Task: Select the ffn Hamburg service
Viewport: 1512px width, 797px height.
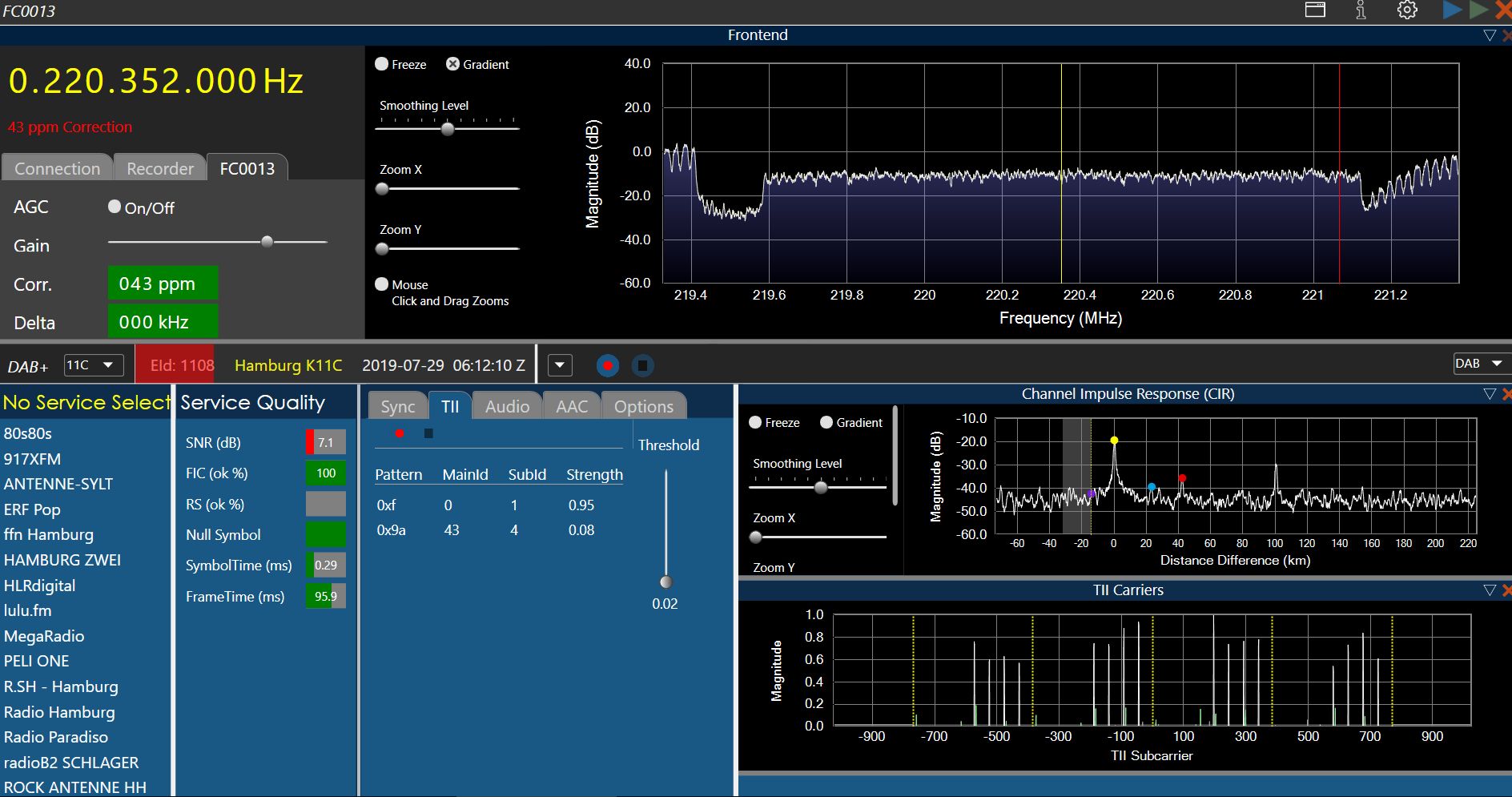Action: click(x=49, y=534)
